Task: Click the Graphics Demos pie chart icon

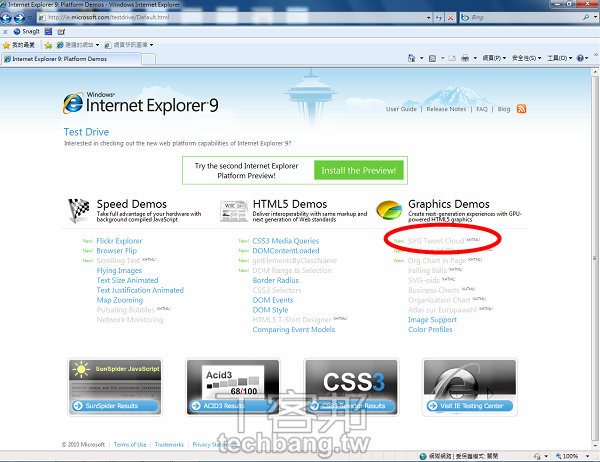Action: click(389, 210)
